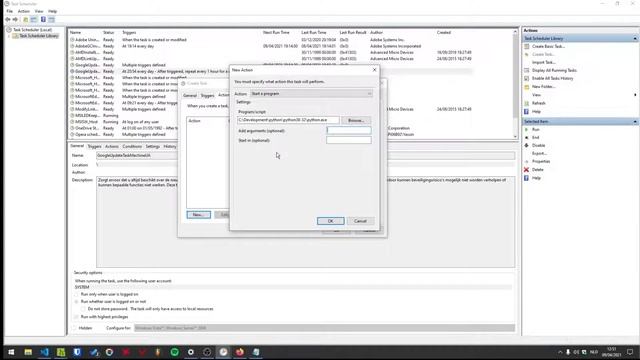Viewport: 640px width, 360px height.
Task: Click the Triggers column header
Action: tap(129, 32)
